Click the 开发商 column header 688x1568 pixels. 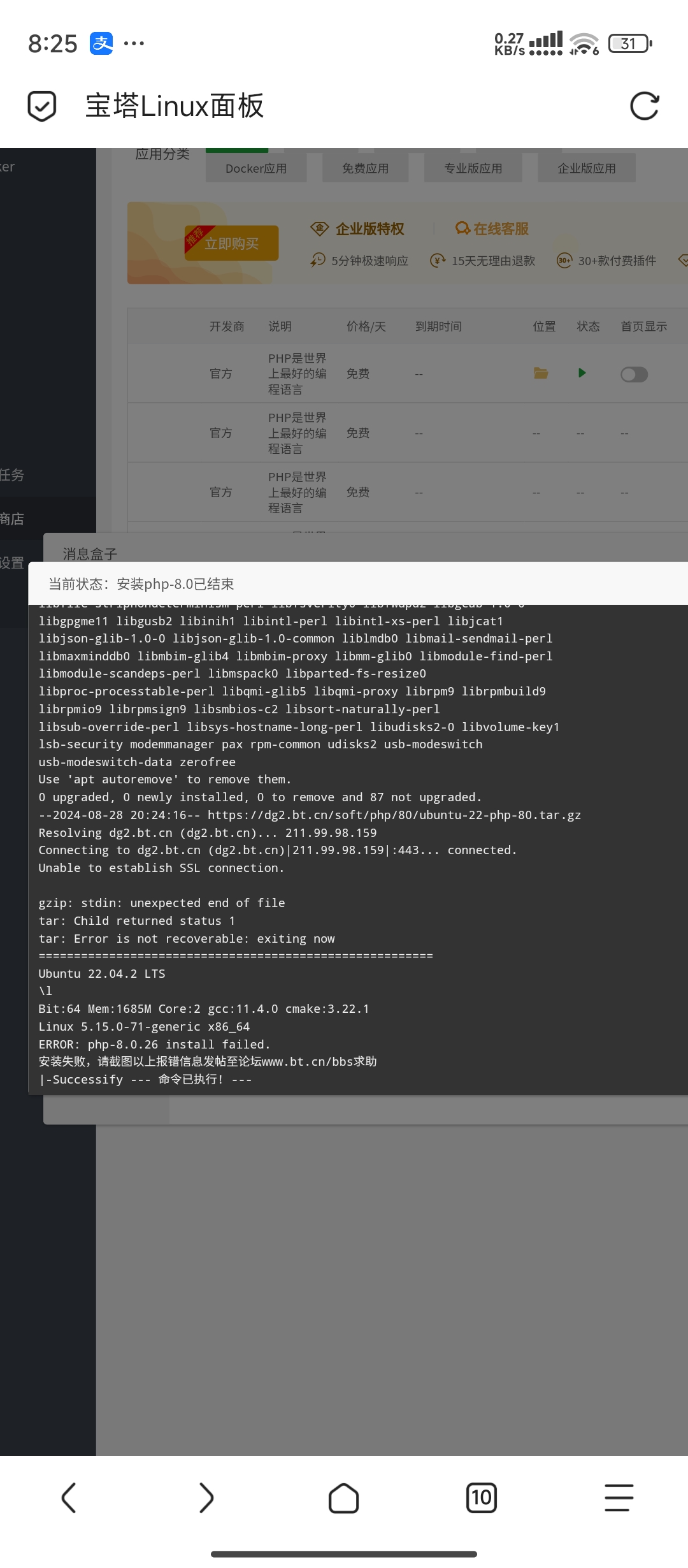click(x=227, y=326)
